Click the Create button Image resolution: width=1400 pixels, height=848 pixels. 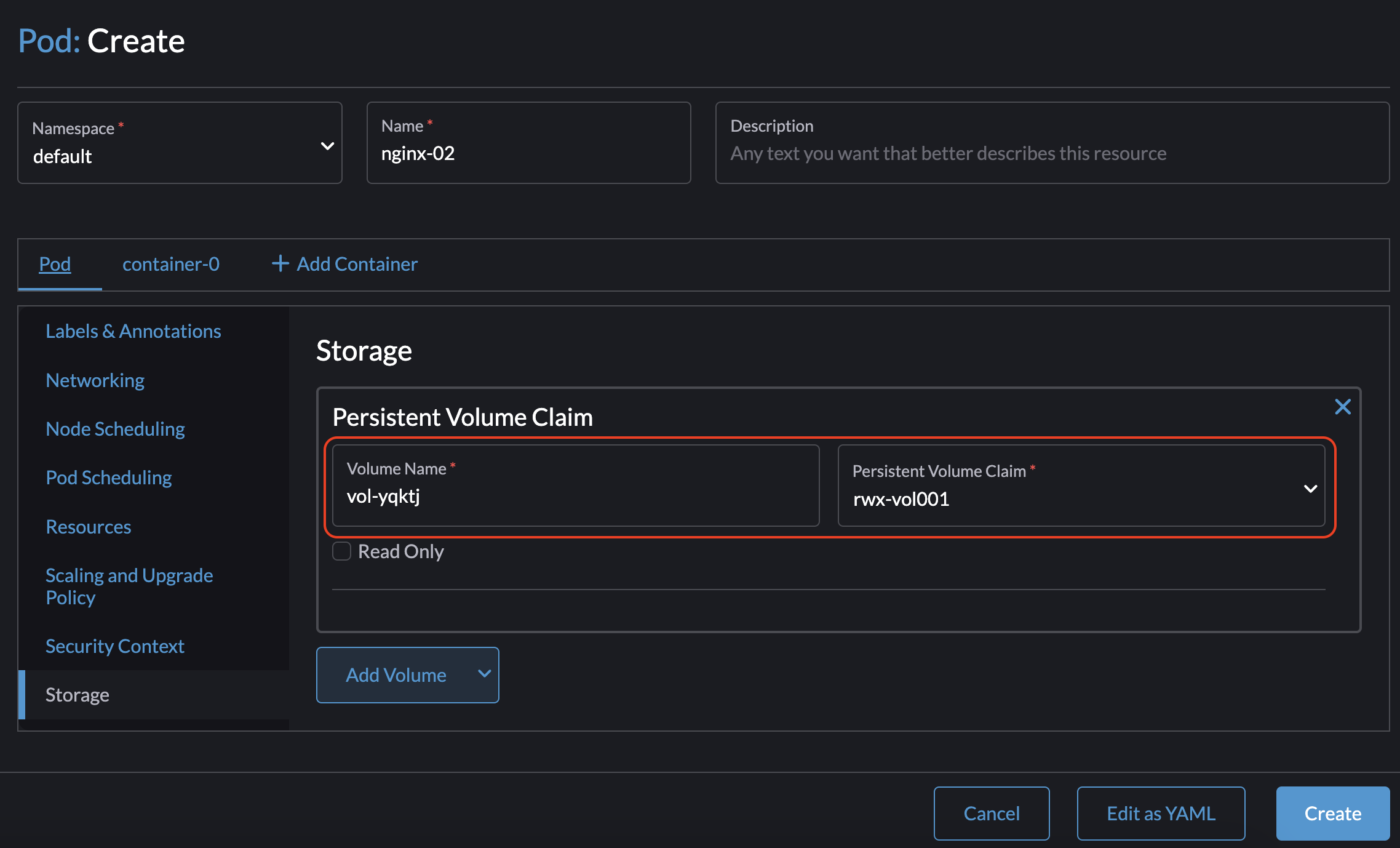1332,813
